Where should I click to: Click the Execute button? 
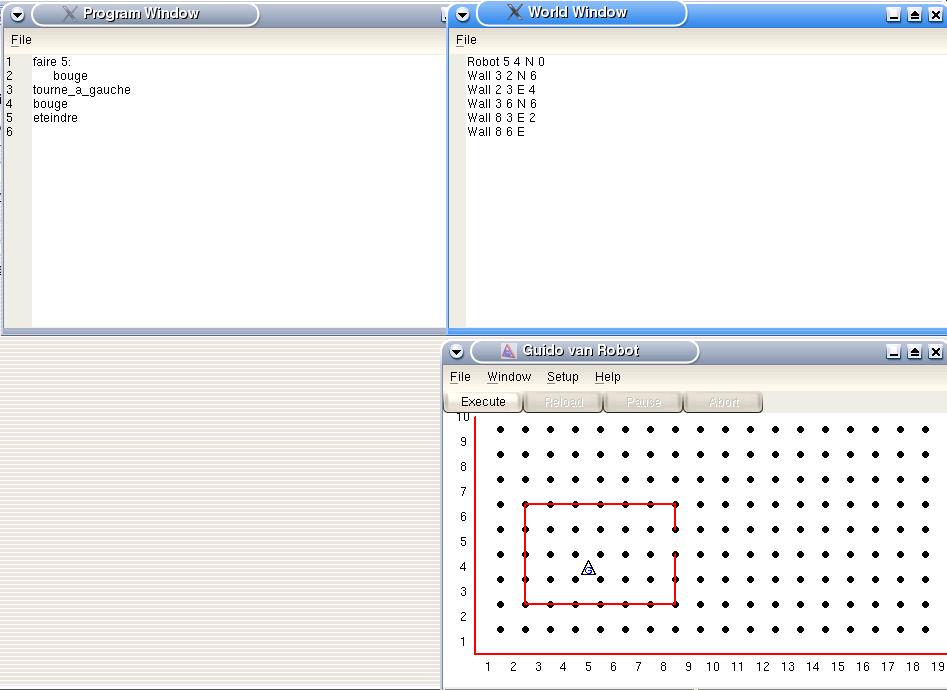coord(483,402)
